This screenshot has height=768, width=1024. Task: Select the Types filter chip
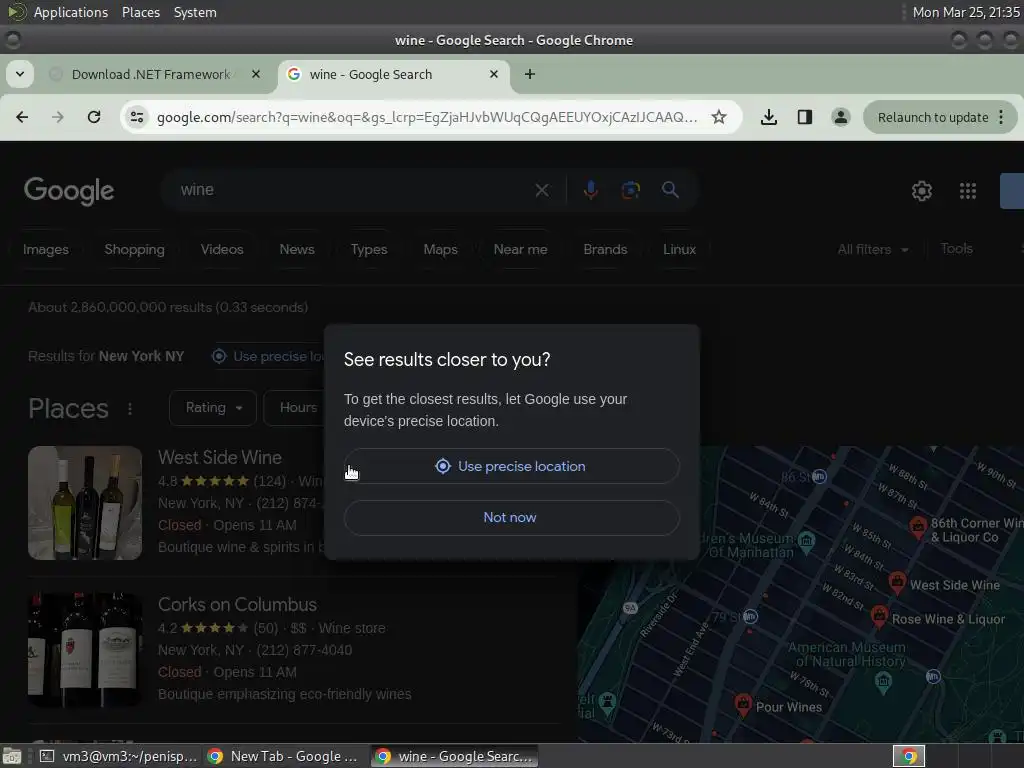click(369, 249)
